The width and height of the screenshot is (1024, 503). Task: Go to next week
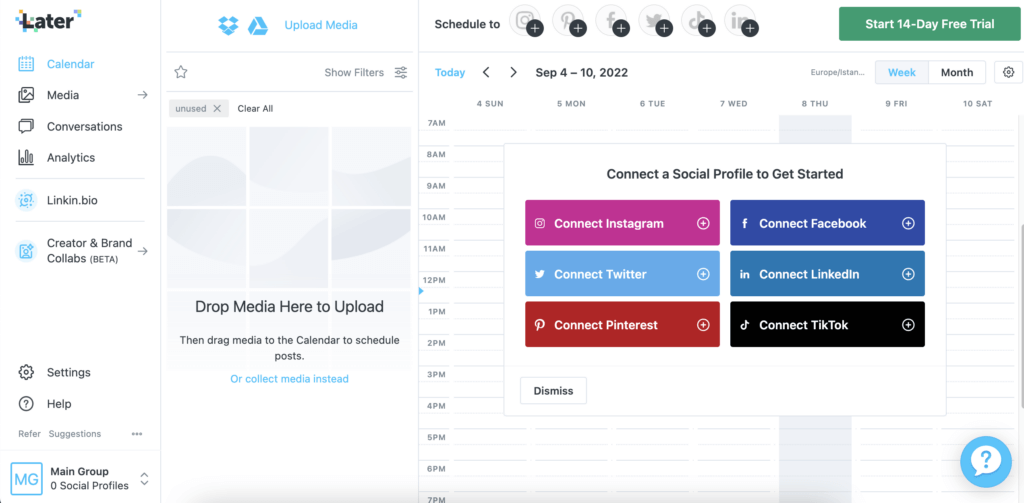pos(513,73)
